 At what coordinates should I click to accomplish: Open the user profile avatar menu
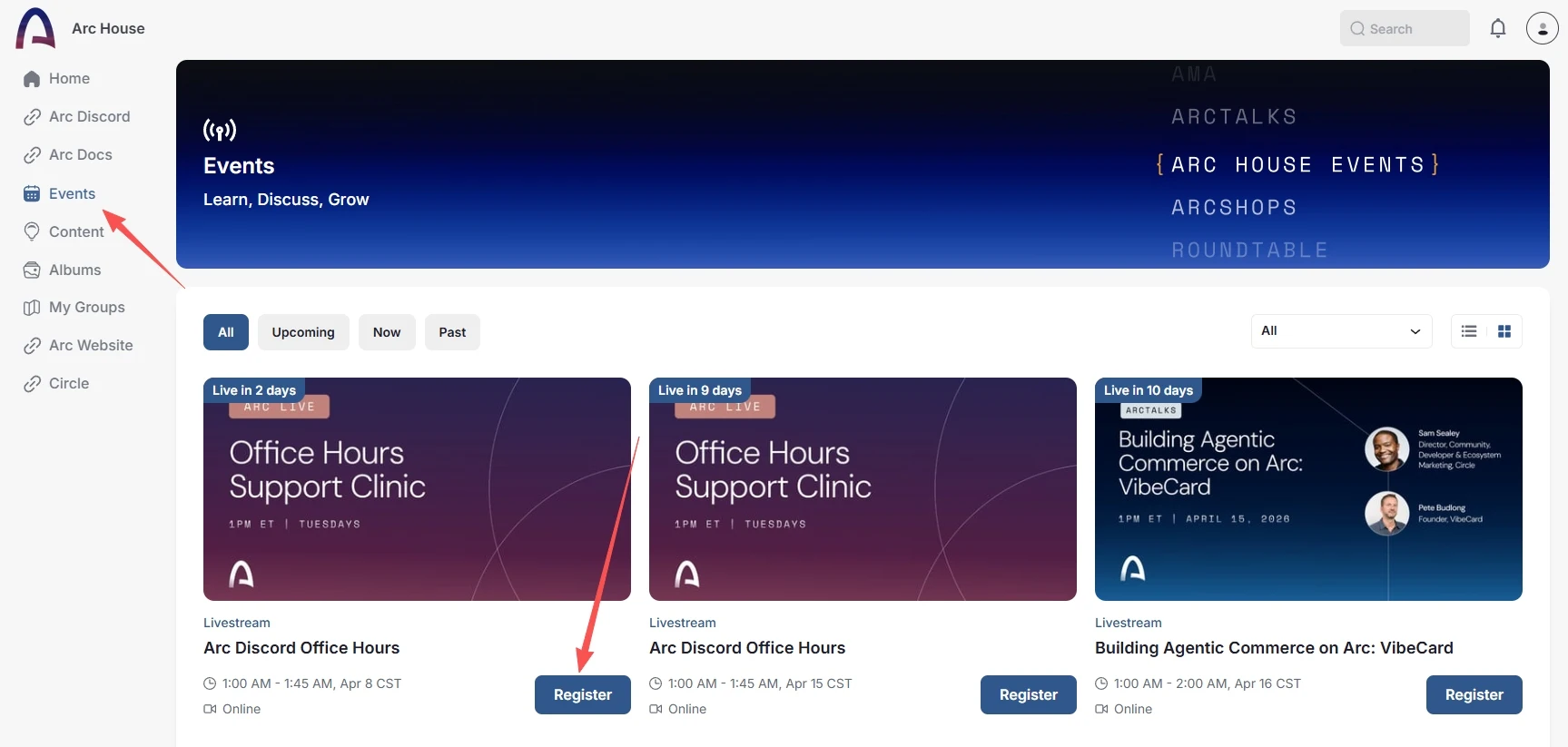pos(1542,28)
